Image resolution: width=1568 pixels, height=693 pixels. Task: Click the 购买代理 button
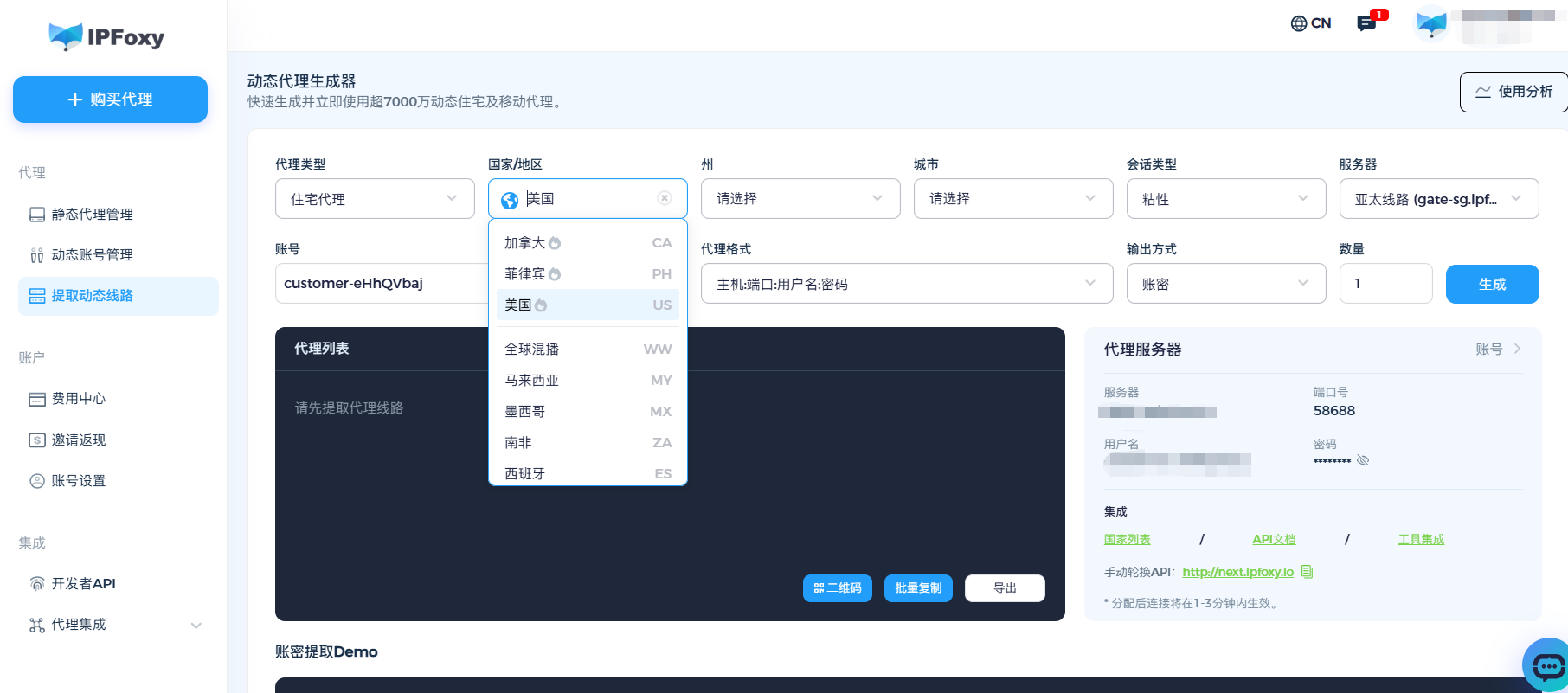point(110,99)
